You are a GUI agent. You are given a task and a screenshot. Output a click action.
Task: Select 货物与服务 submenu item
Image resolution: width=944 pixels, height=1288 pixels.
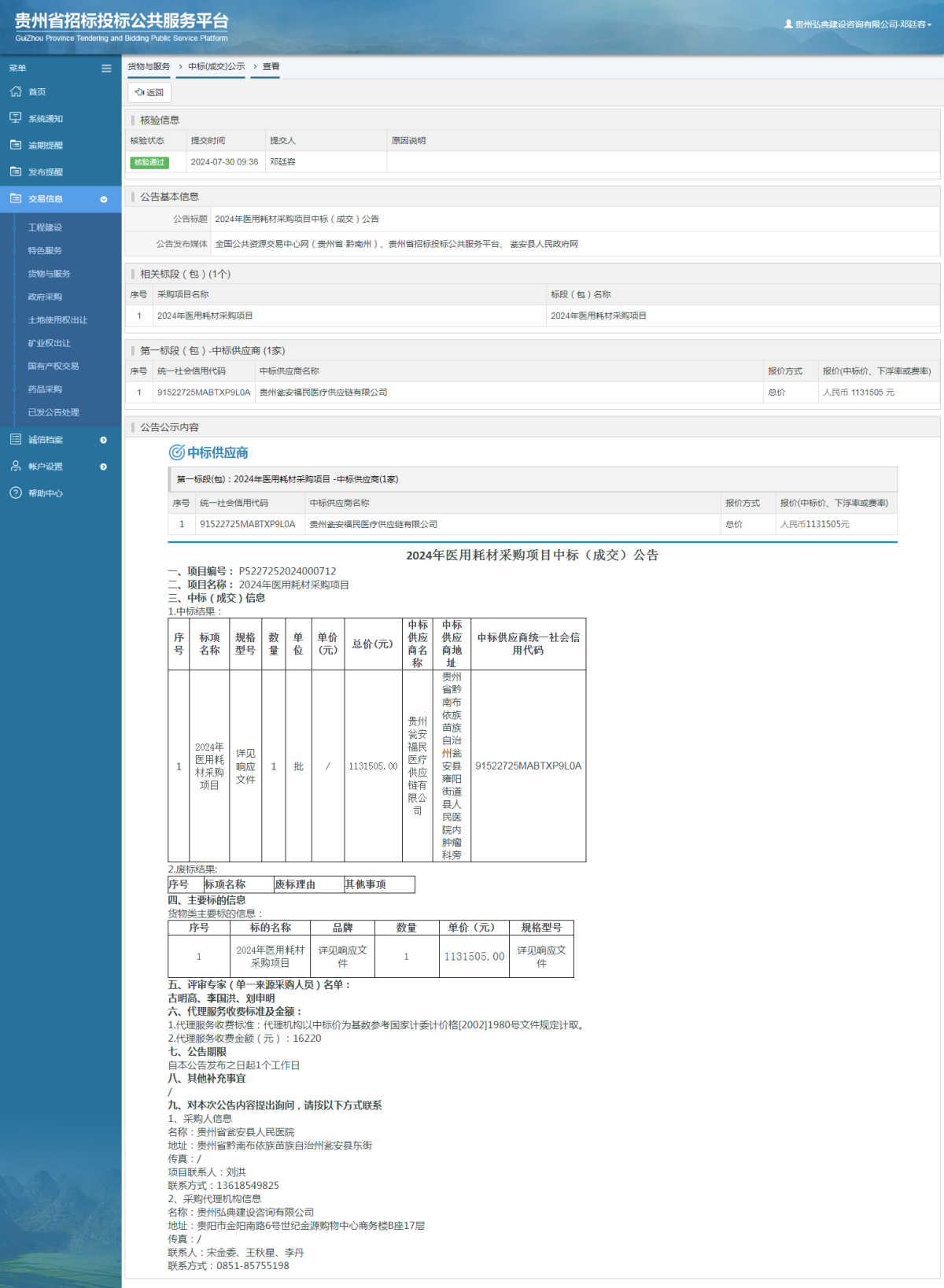pyautogui.click(x=49, y=274)
